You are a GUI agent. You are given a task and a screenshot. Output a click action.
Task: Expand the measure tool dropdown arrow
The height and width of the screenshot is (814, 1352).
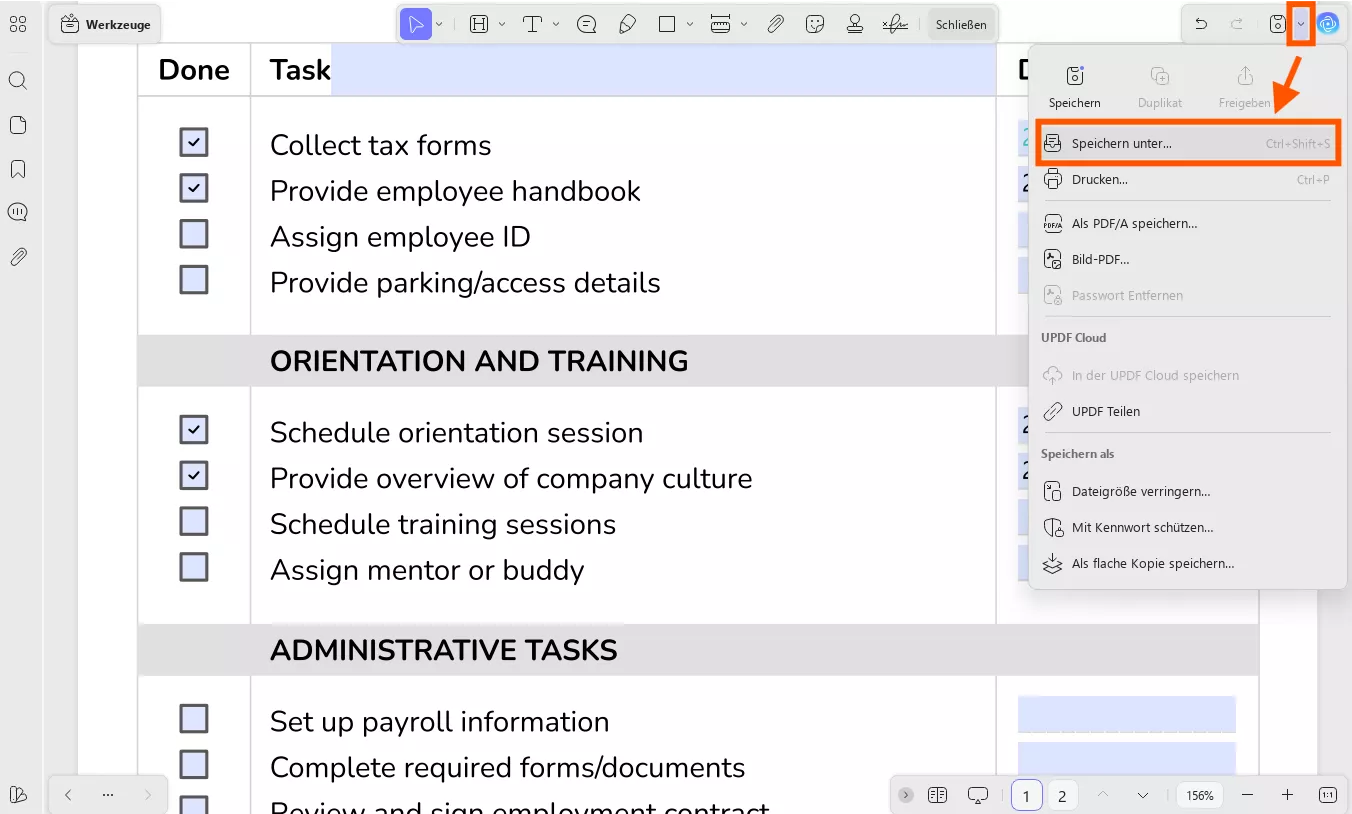pyautogui.click(x=744, y=25)
